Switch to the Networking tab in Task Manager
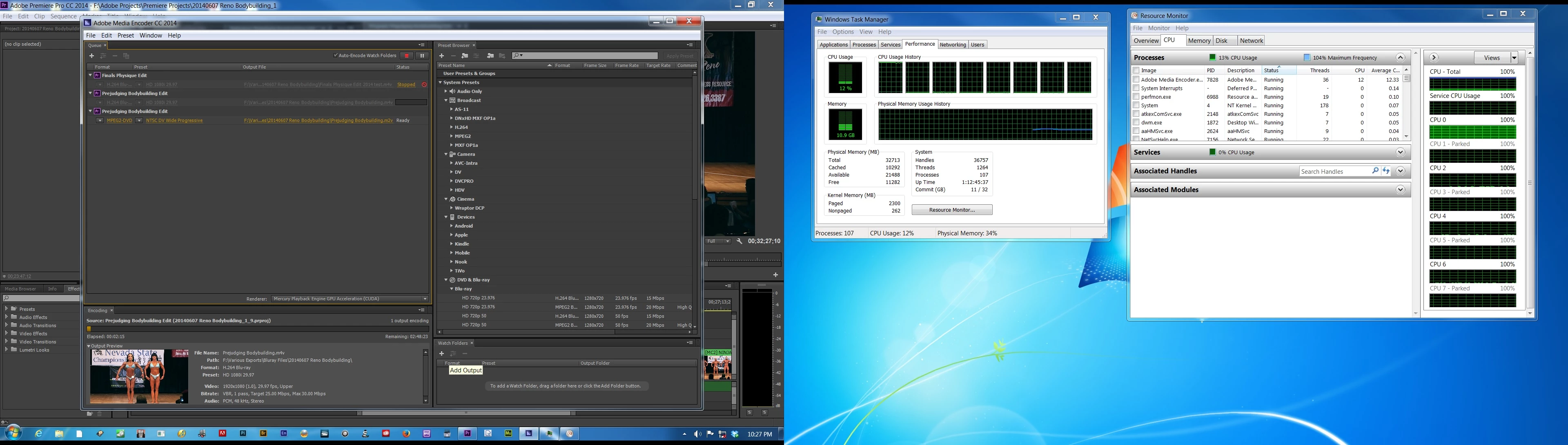This screenshot has width=1568, height=445. 953,44
